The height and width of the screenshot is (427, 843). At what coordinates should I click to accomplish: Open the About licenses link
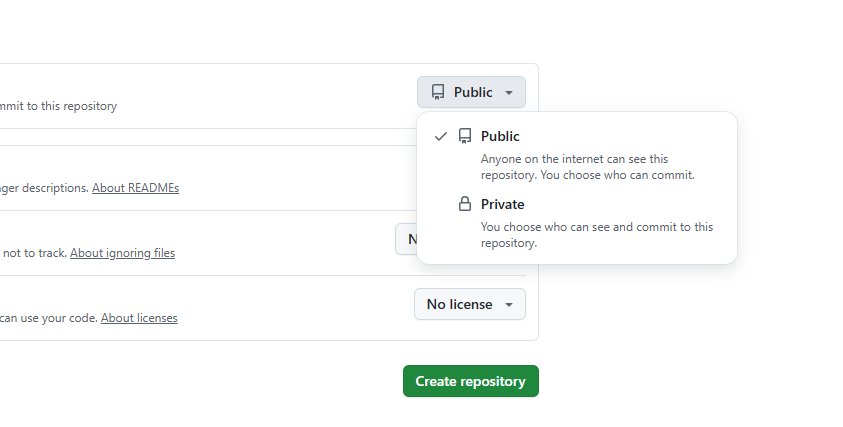(139, 318)
